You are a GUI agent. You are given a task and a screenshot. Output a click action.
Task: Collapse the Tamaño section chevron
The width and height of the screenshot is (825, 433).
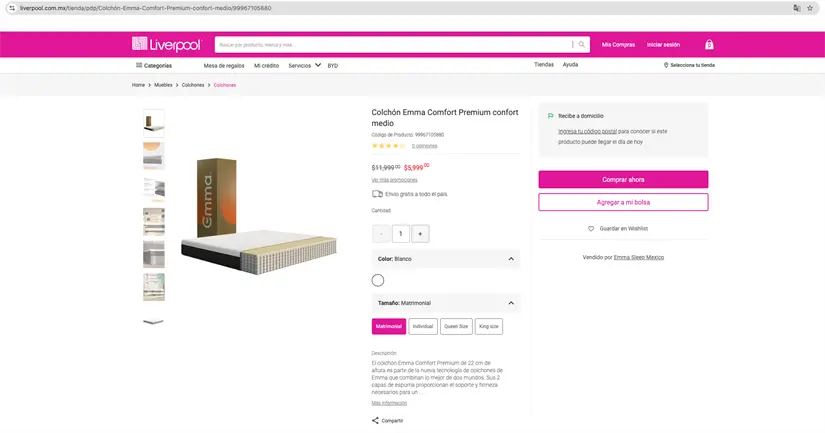[511, 303]
